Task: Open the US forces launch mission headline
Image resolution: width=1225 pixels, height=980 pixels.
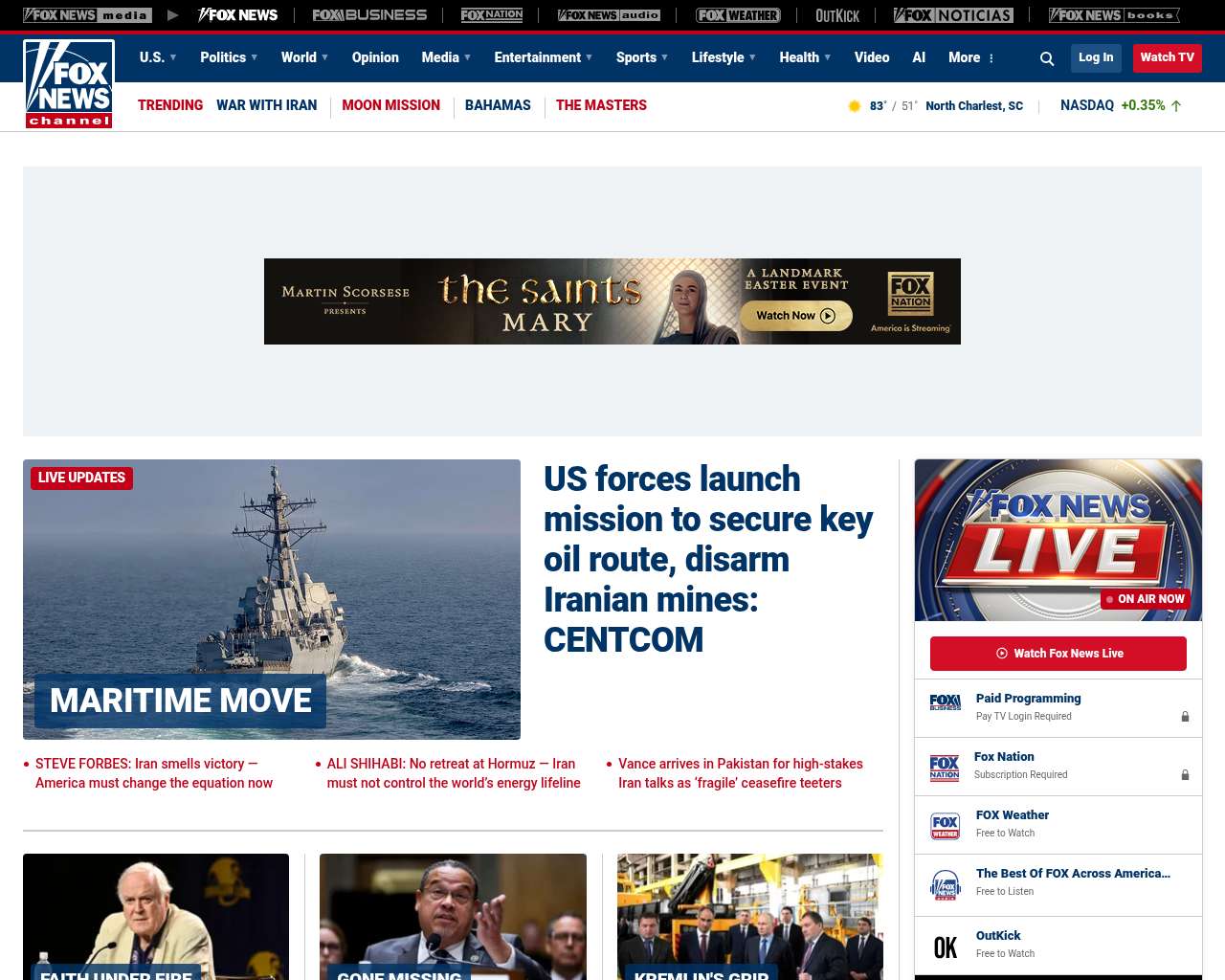Action: [708, 559]
